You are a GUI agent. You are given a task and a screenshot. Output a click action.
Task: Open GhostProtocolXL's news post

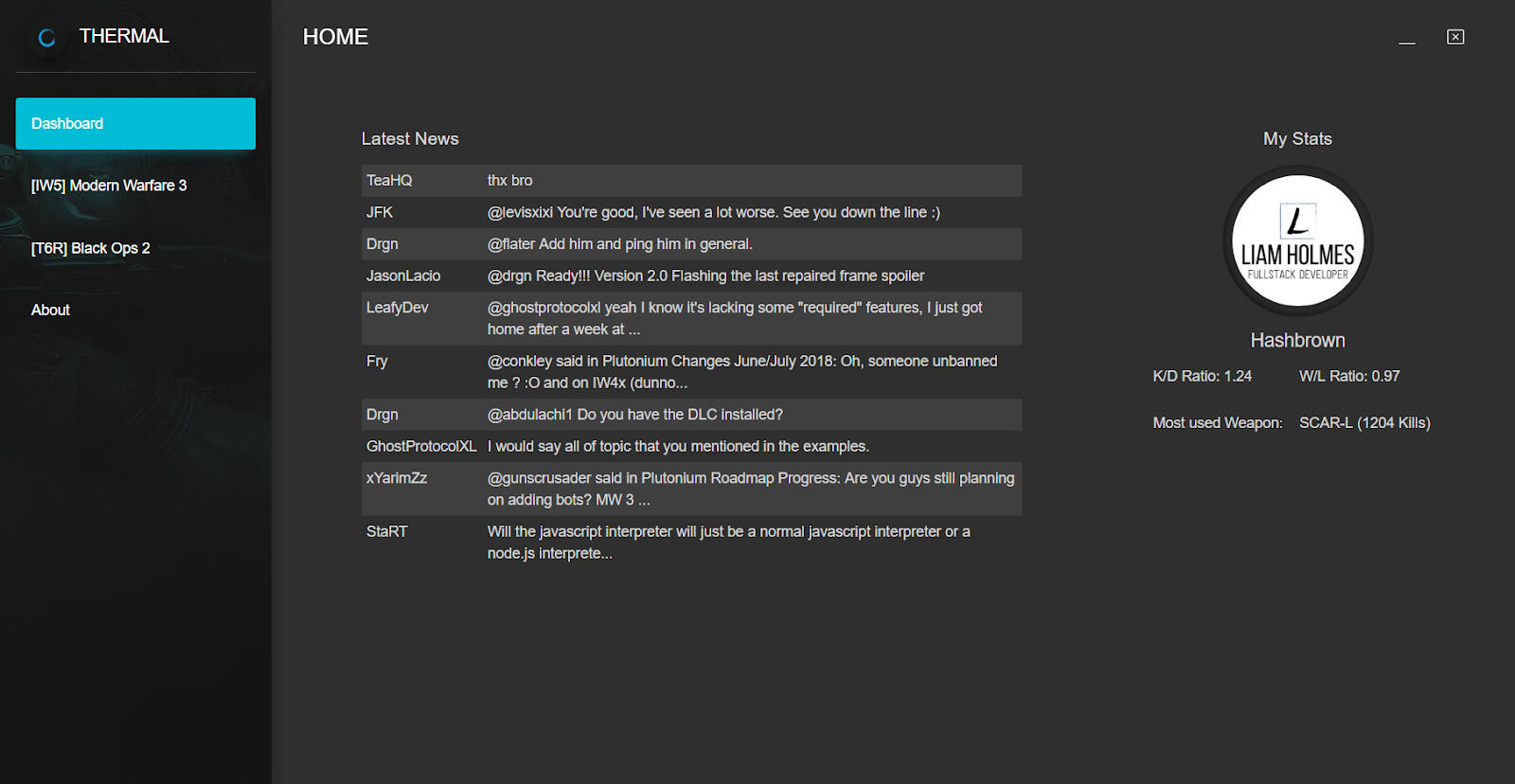pyautogui.click(x=691, y=446)
